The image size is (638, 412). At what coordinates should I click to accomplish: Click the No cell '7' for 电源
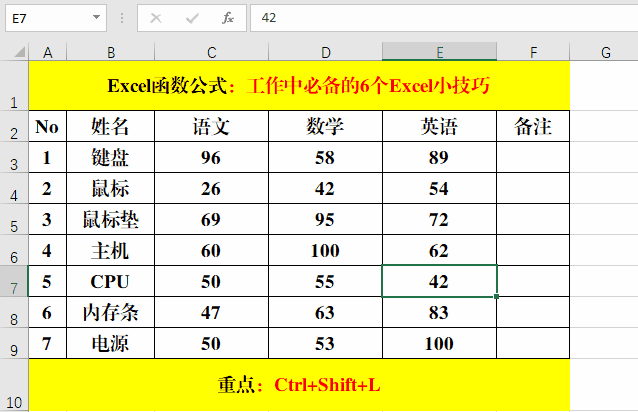[47, 343]
